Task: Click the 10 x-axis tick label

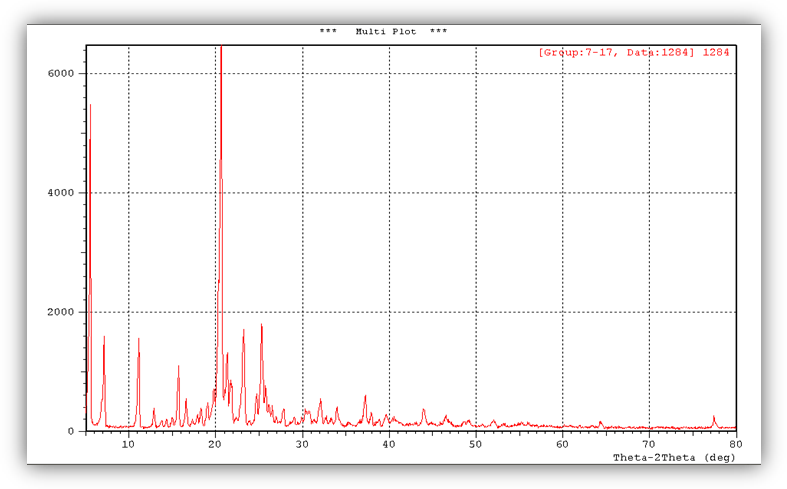Action: pyautogui.click(x=128, y=444)
